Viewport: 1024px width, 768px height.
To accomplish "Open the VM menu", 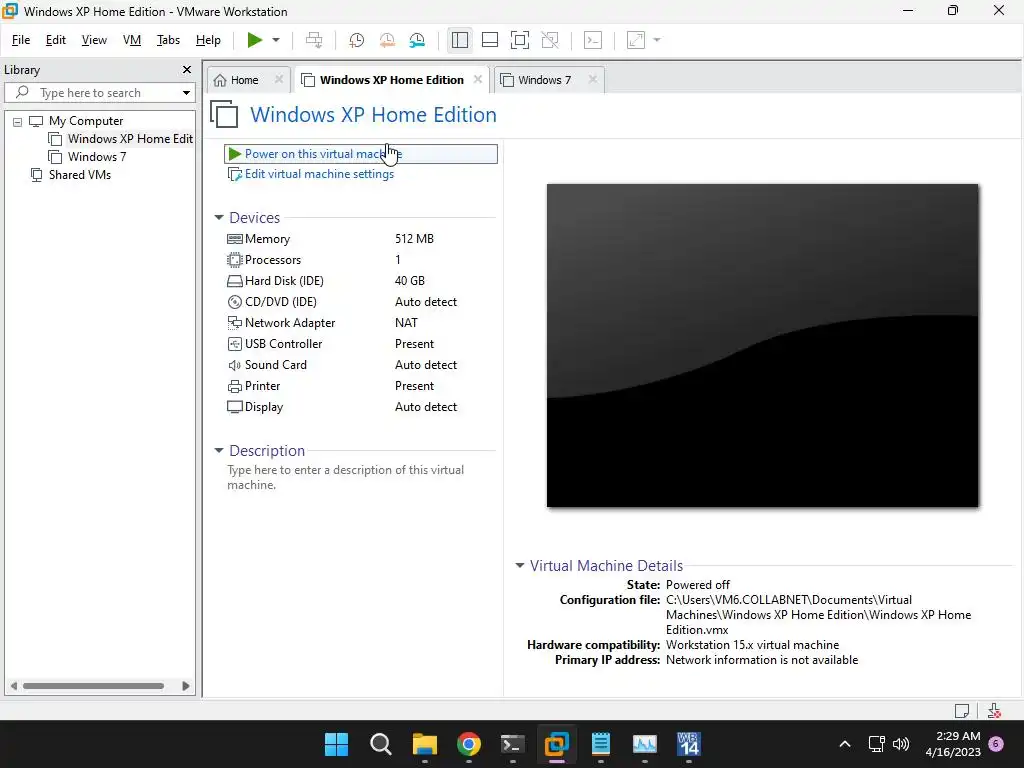I will pos(132,40).
